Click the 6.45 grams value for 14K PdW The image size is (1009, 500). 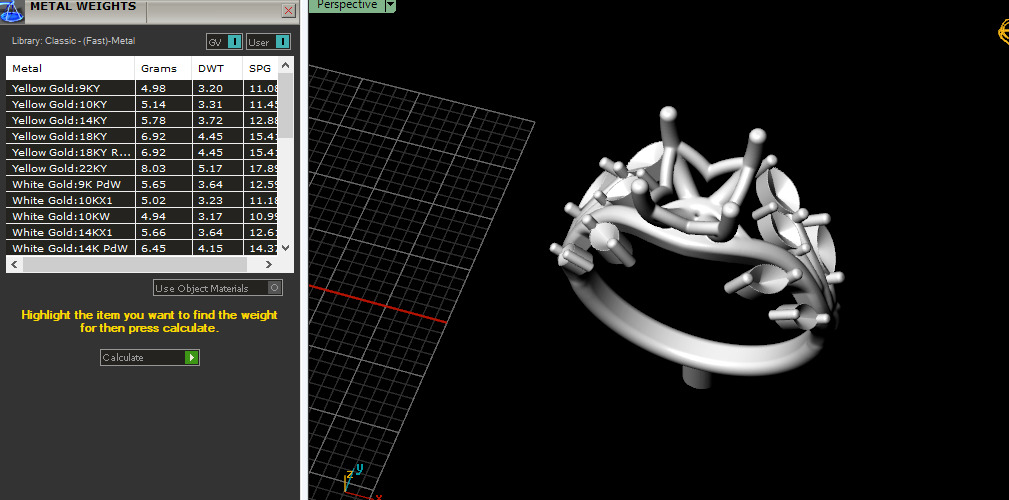tap(153, 248)
